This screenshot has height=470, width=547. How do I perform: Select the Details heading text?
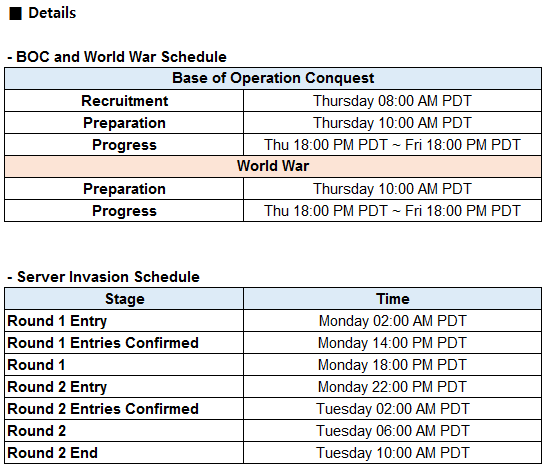pos(52,13)
